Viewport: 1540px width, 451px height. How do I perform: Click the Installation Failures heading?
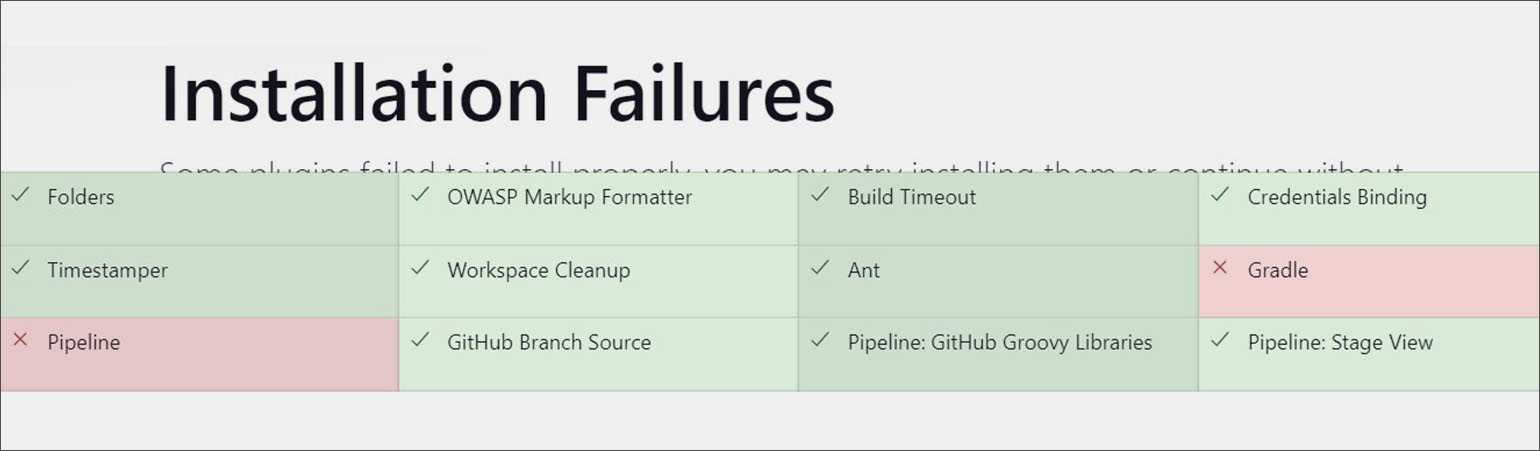click(497, 94)
